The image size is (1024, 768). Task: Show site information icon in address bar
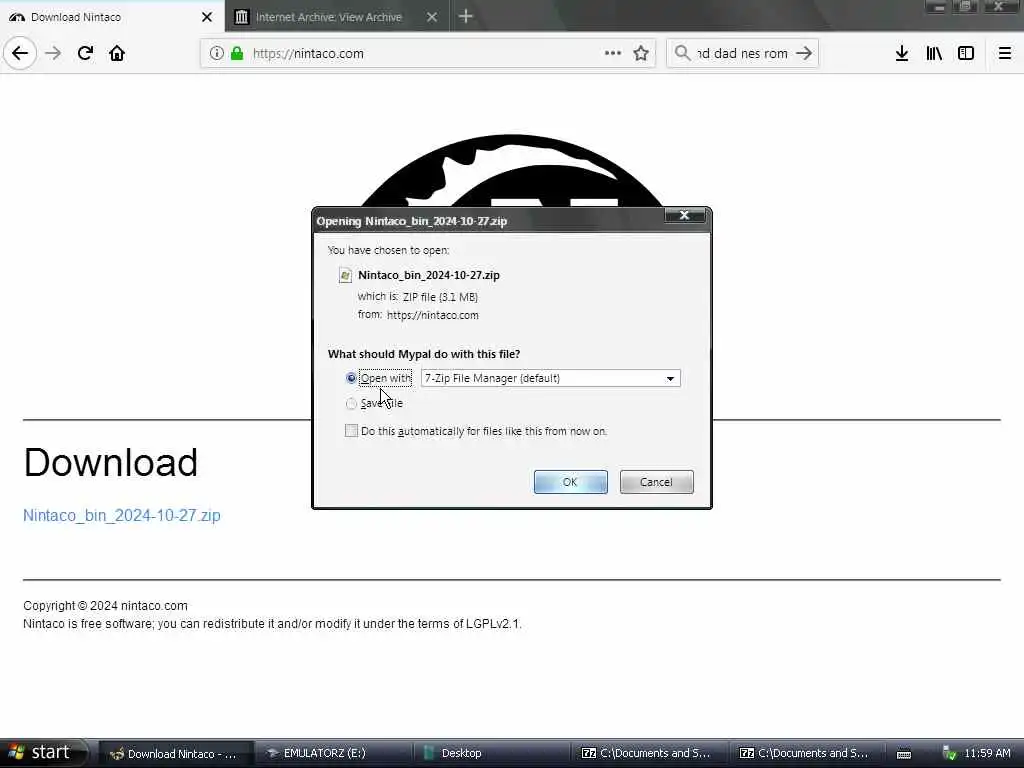pyautogui.click(x=216, y=53)
